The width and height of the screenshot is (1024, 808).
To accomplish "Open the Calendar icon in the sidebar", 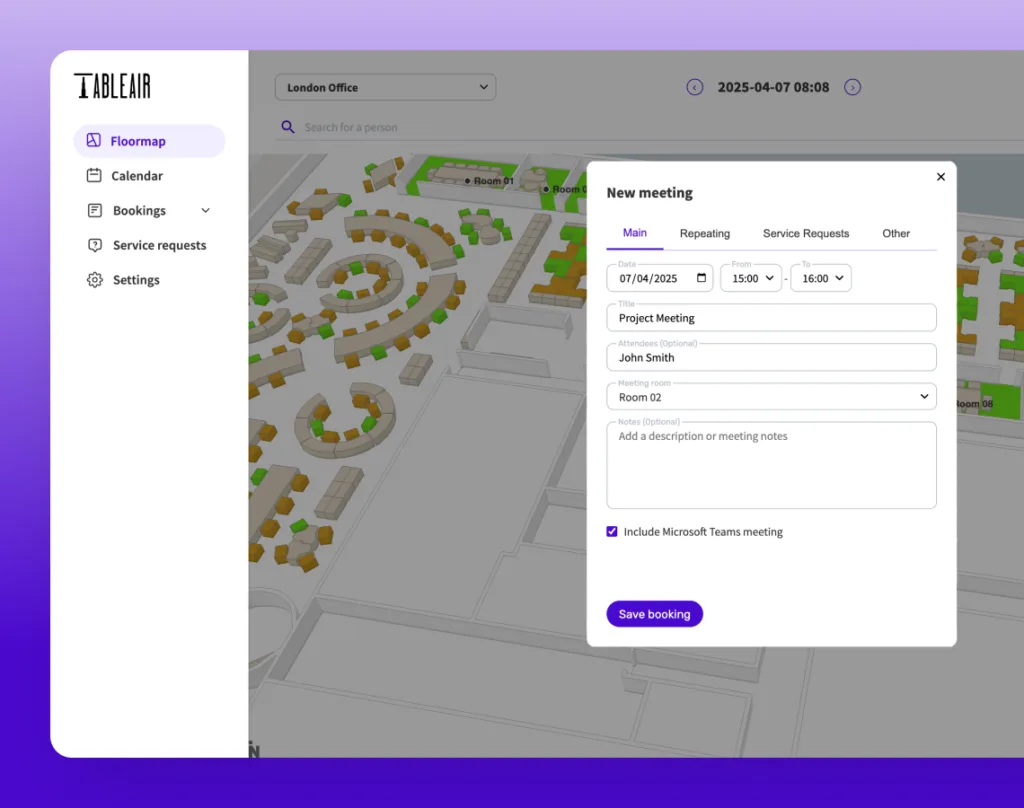I will (x=94, y=175).
